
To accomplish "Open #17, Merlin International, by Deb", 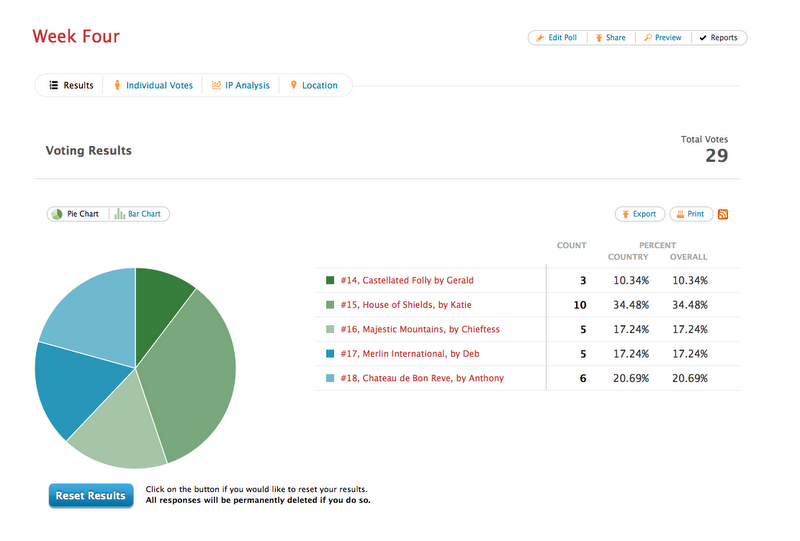I will [x=410, y=354].
